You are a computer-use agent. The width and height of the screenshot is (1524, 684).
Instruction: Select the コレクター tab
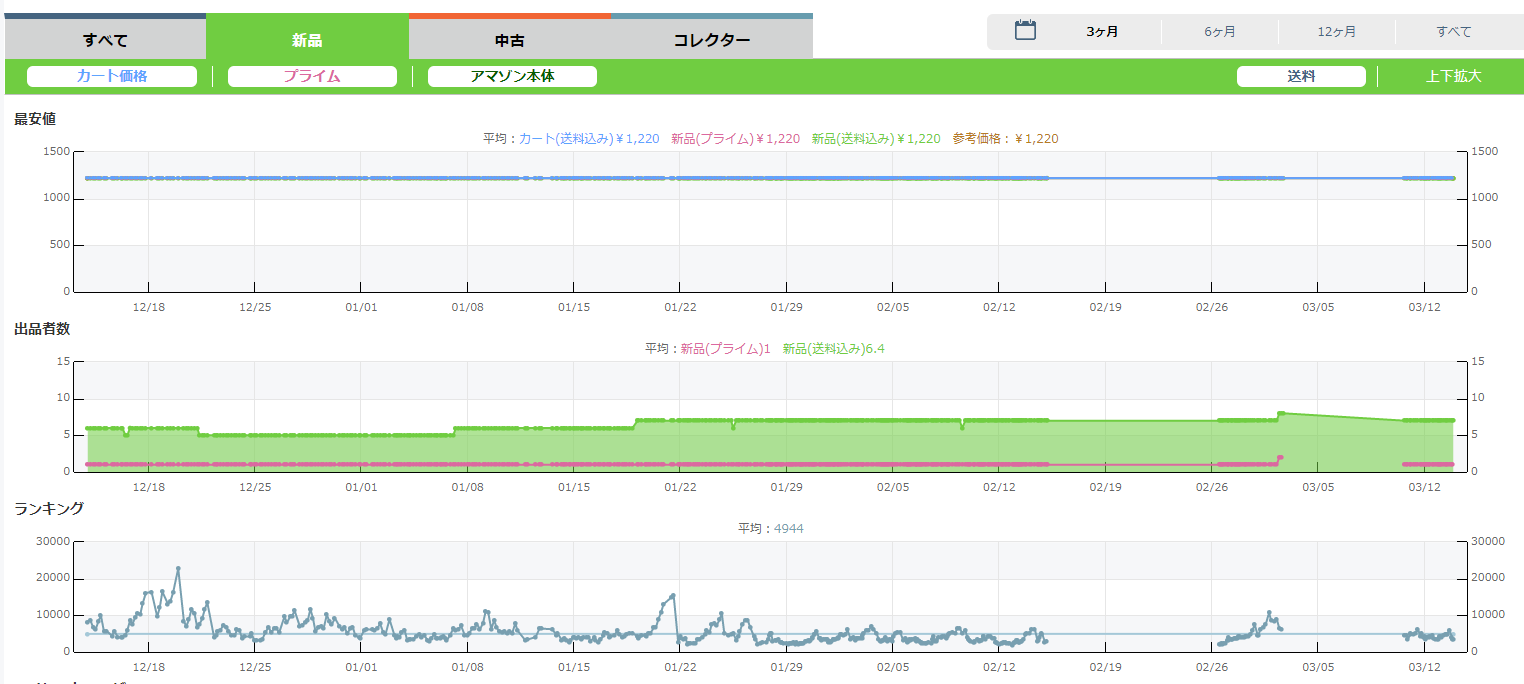(711, 40)
